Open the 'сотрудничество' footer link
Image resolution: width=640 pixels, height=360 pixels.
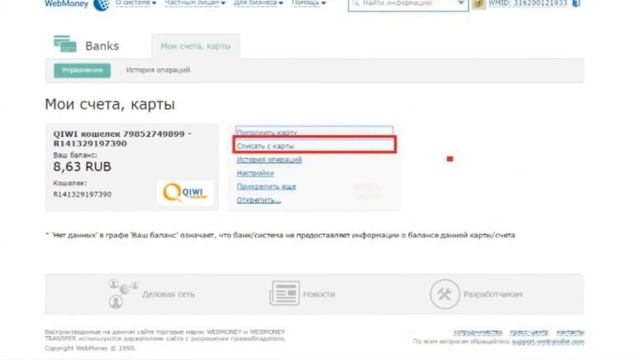[x=478, y=332]
